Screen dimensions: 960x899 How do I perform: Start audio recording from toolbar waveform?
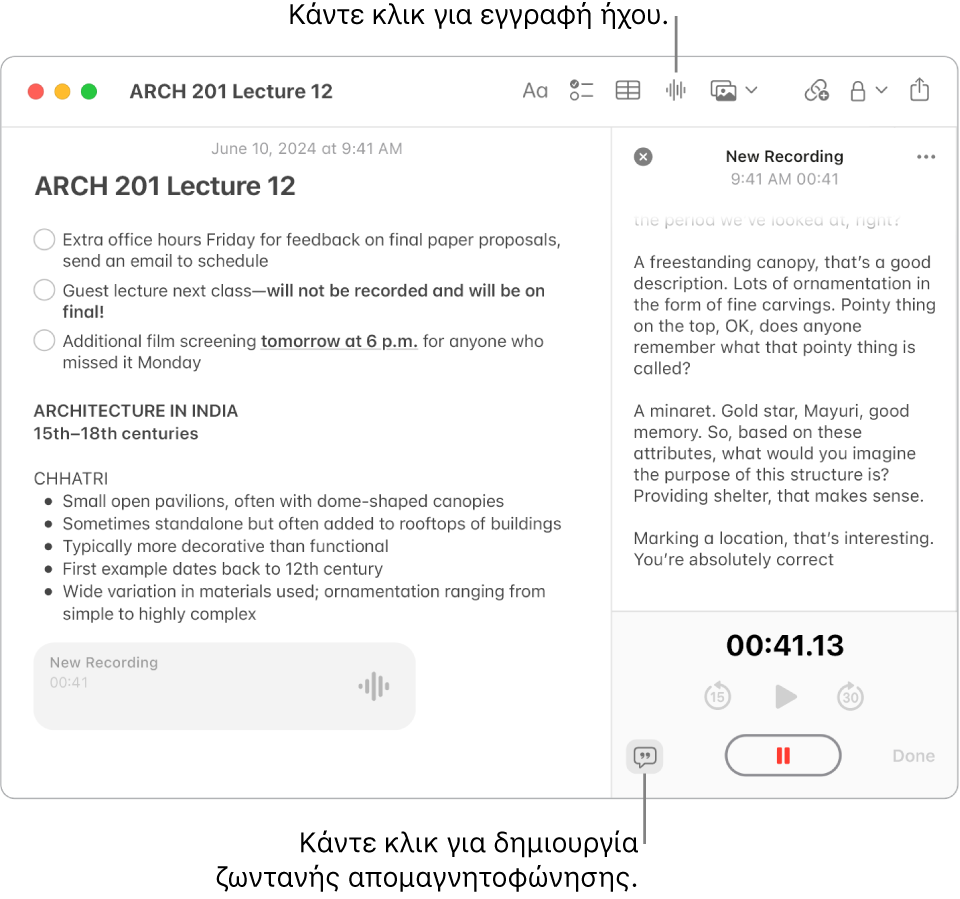click(x=676, y=91)
